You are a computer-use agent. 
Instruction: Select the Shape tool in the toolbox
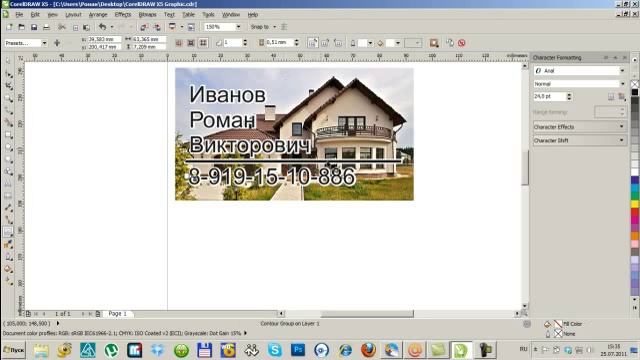point(8,74)
